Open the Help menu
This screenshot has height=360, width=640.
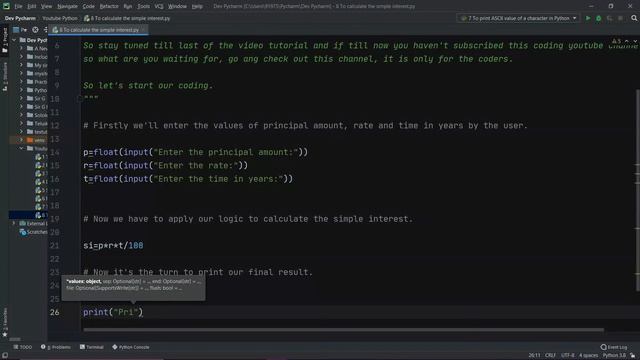click(x=197, y=6)
